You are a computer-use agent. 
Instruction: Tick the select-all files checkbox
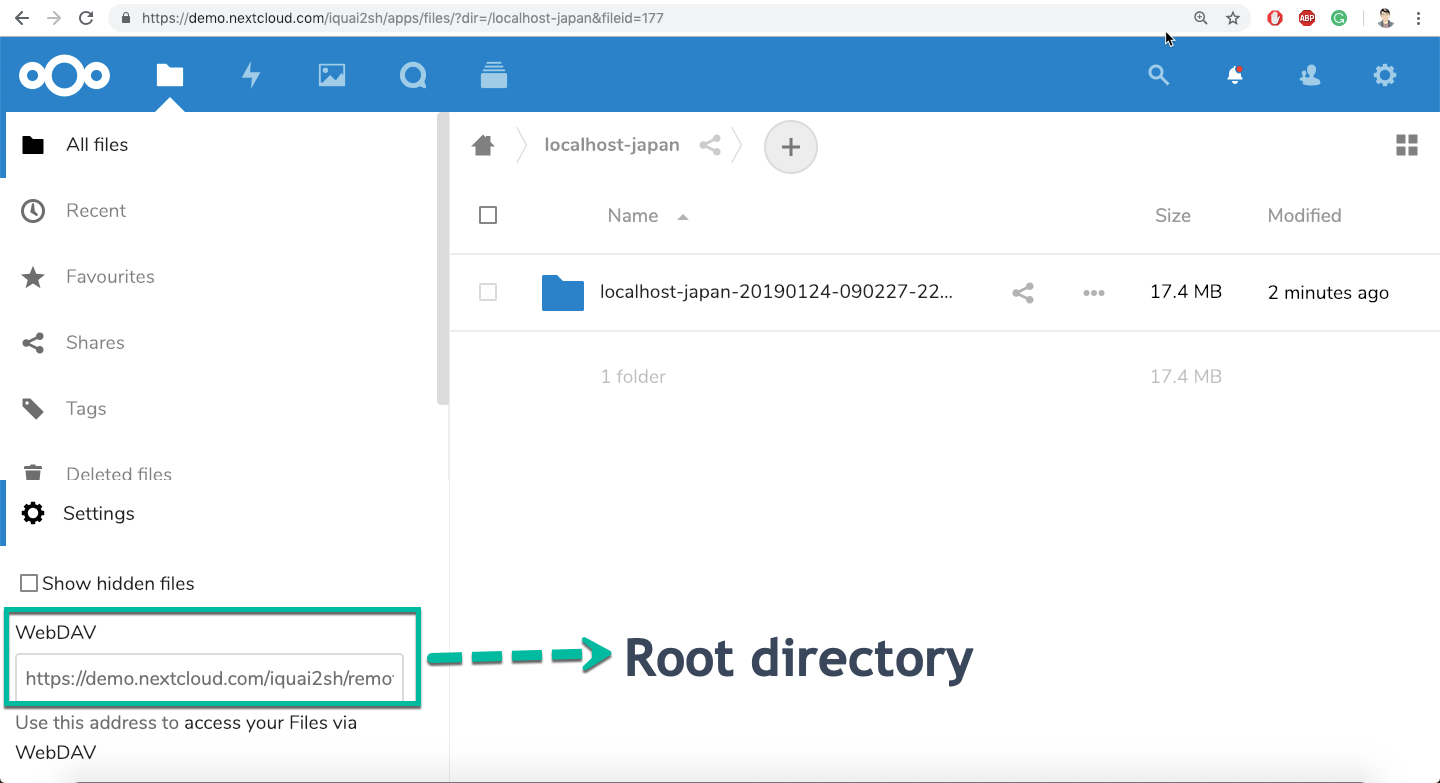[x=488, y=215]
